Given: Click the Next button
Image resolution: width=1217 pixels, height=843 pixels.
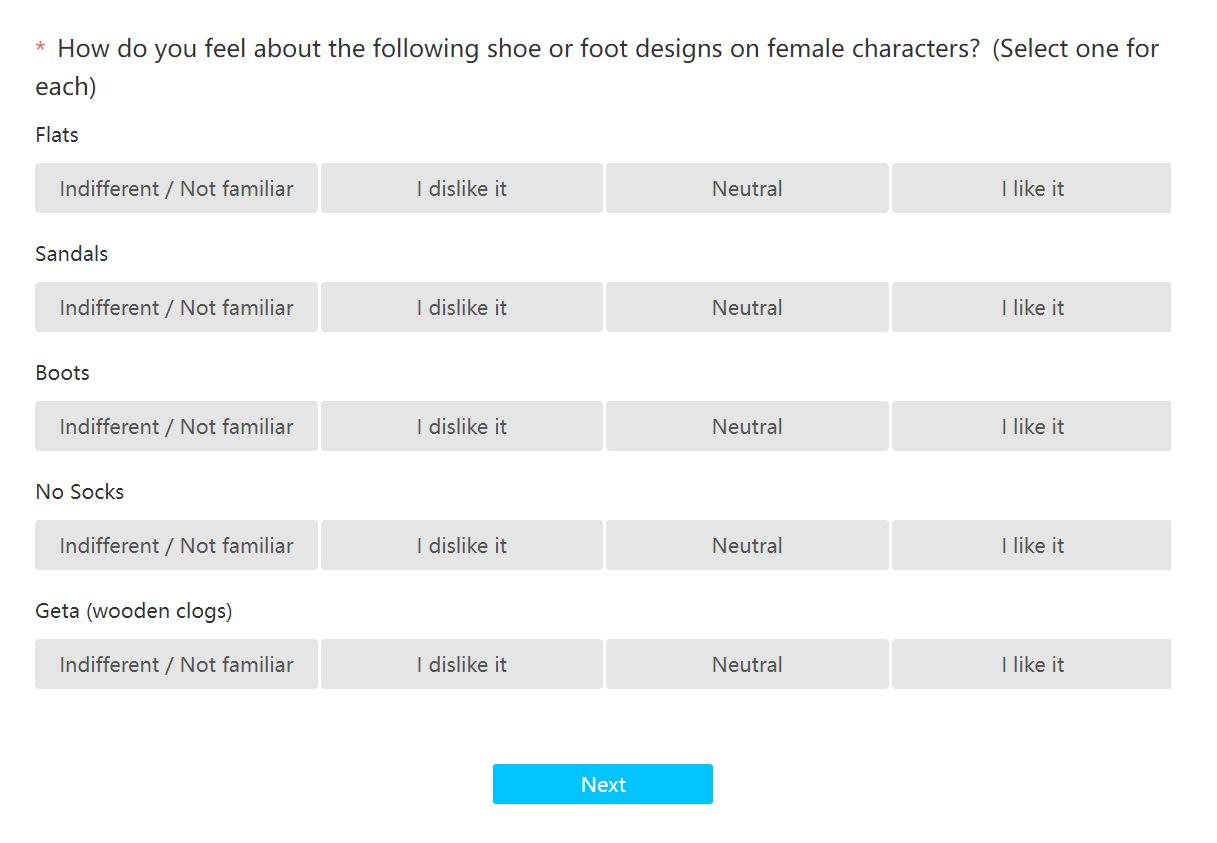Looking at the screenshot, I should [603, 784].
